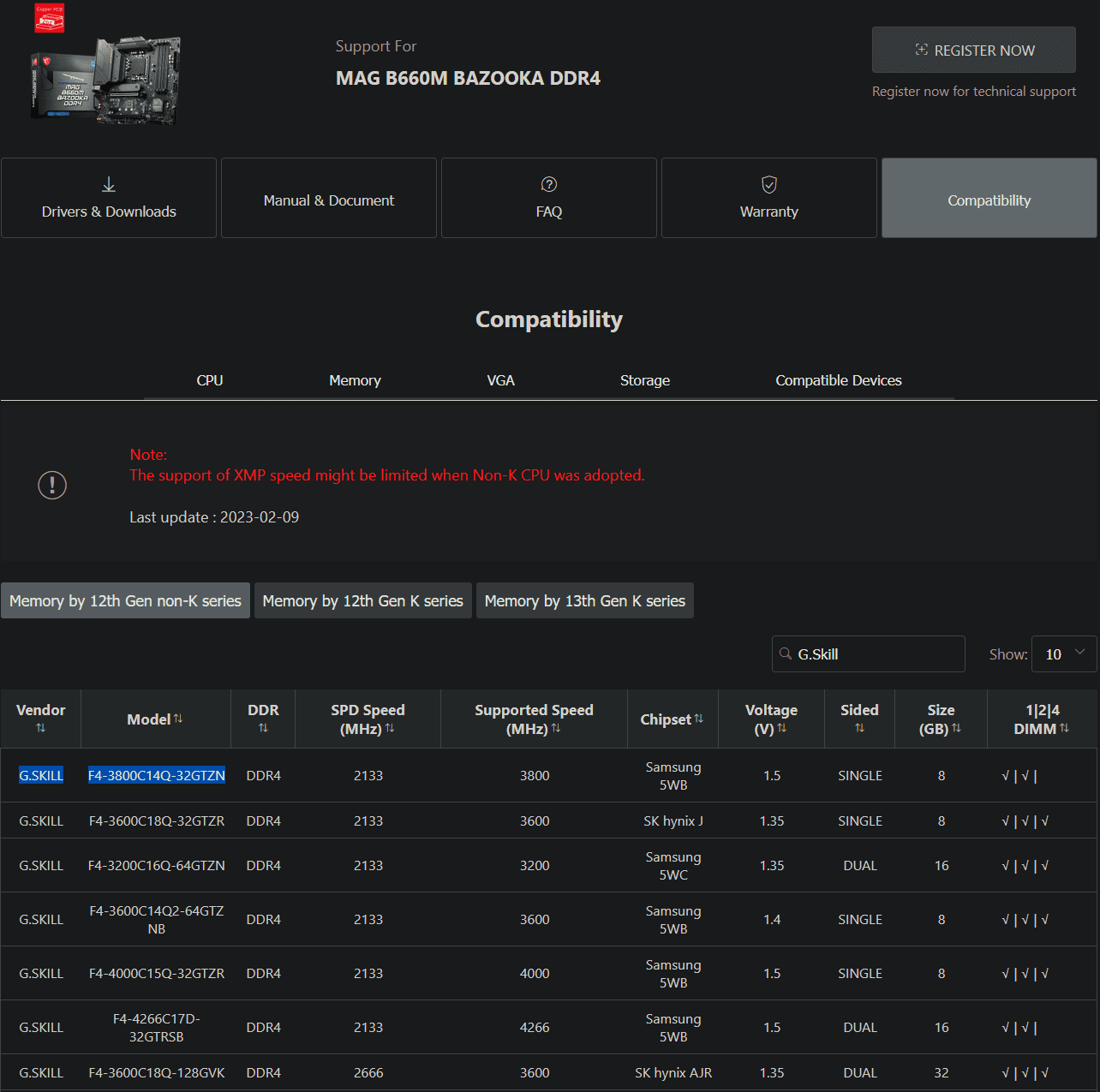The width and height of the screenshot is (1100, 1092).
Task: Click the 32 size value
Action: [x=942, y=1072]
